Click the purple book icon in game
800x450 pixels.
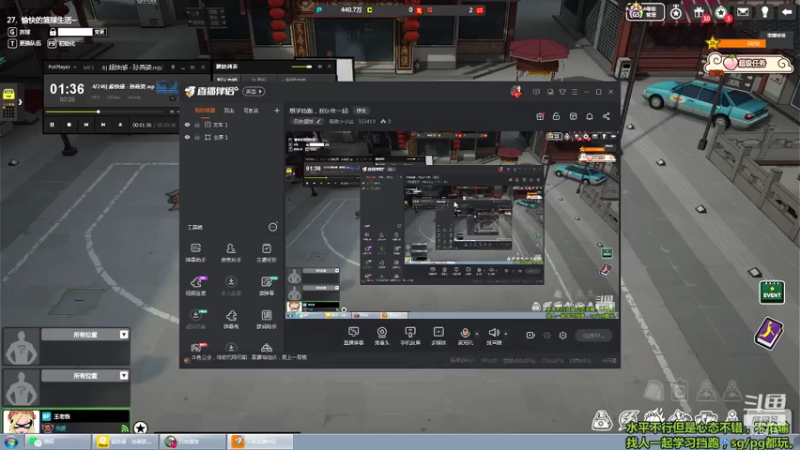pyautogui.click(x=769, y=333)
